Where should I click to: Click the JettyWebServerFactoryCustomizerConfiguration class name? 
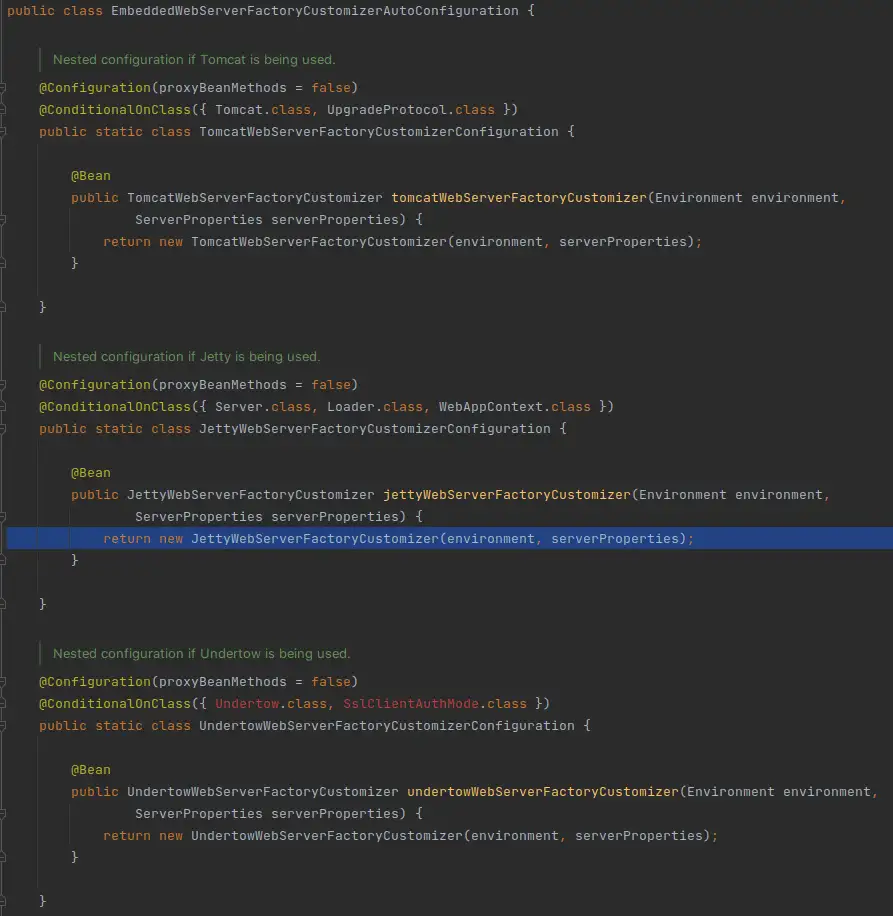pos(374,429)
